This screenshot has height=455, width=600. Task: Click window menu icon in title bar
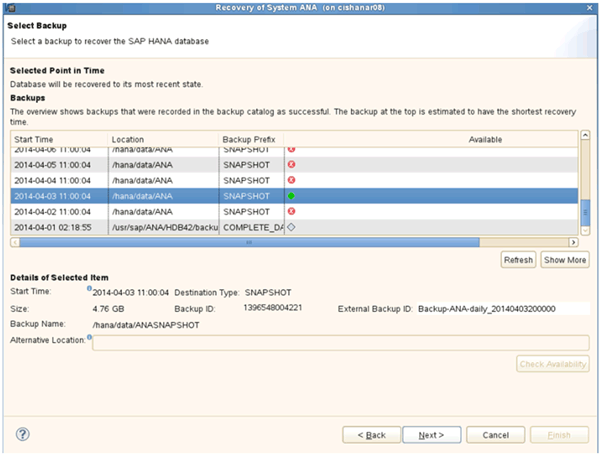pos(10,9)
